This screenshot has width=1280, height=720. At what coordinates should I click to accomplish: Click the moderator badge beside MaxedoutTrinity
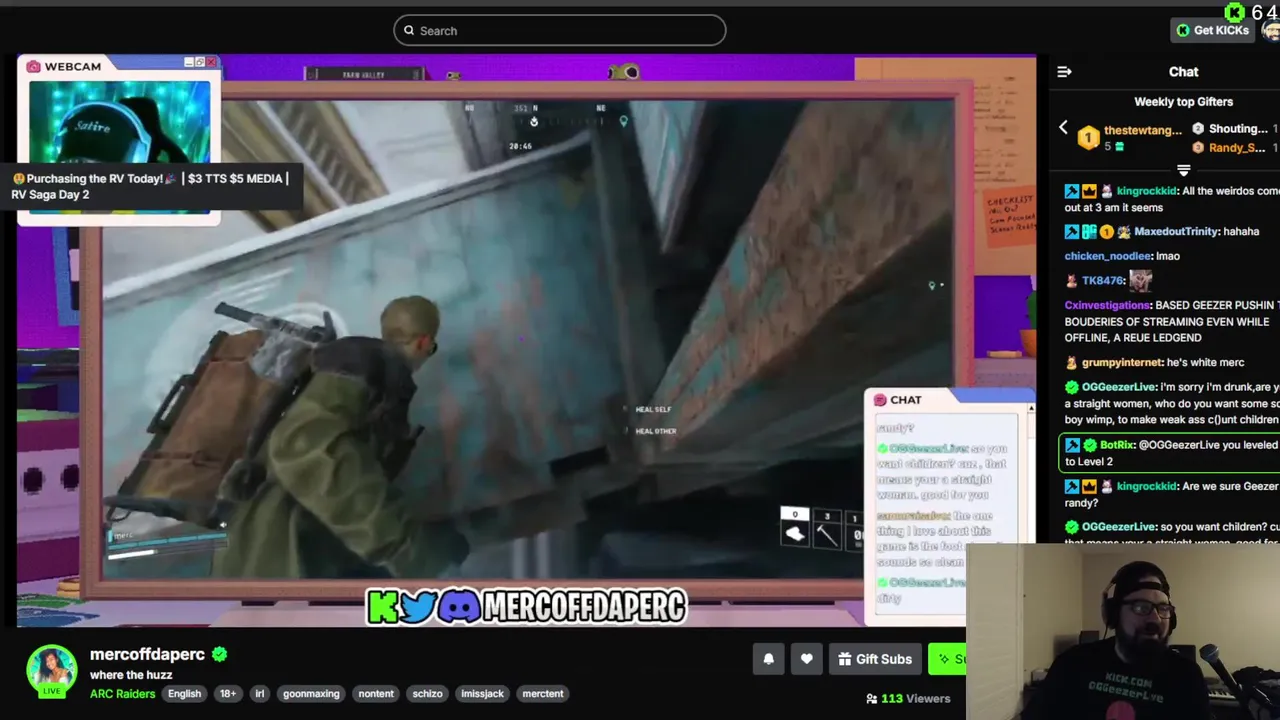click(x=1072, y=232)
